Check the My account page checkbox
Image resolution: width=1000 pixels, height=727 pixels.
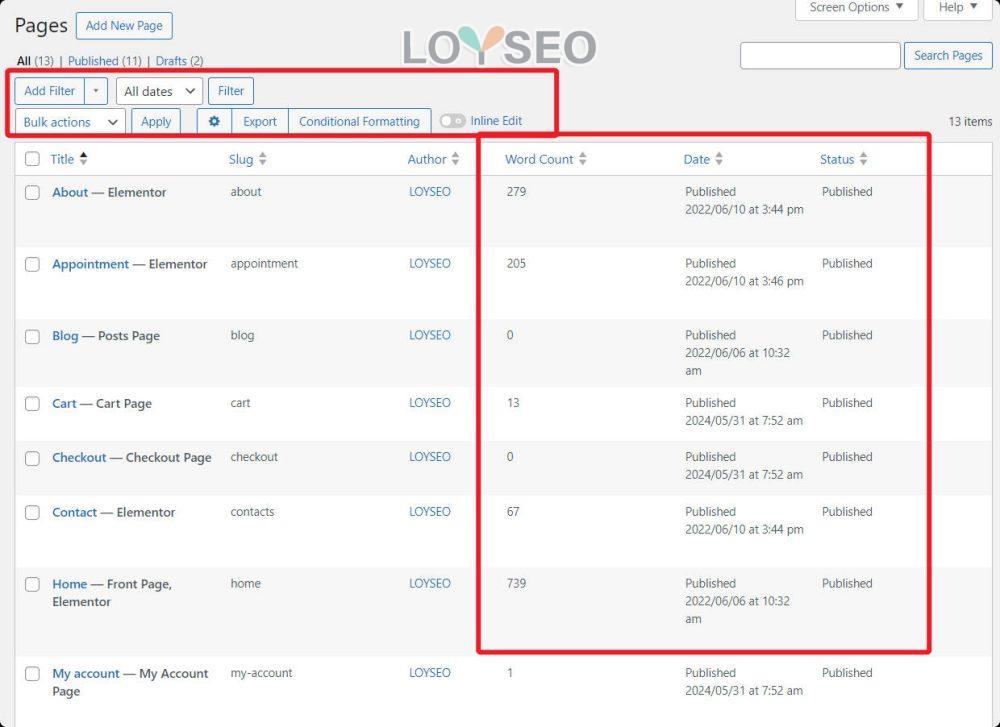point(32,673)
